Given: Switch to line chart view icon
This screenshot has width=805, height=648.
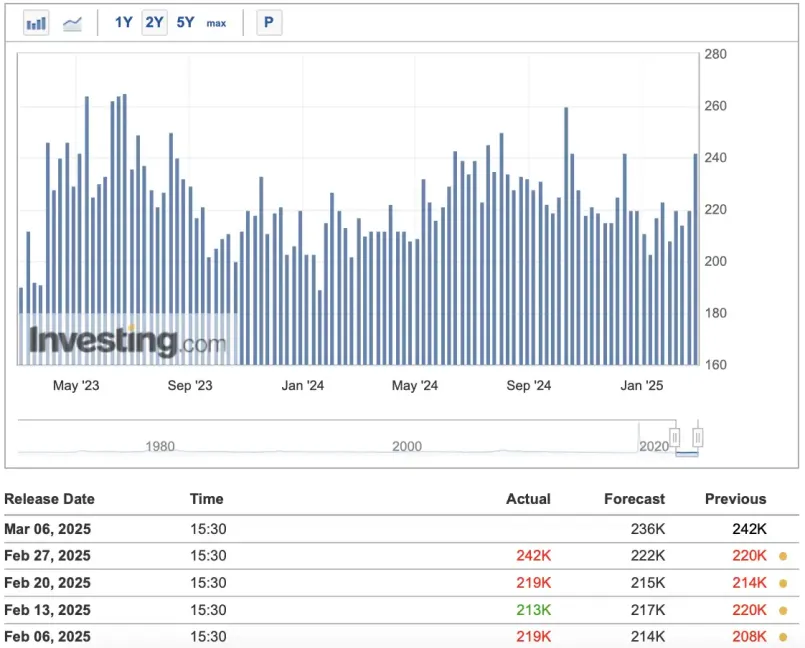Looking at the screenshot, I should click(x=72, y=23).
